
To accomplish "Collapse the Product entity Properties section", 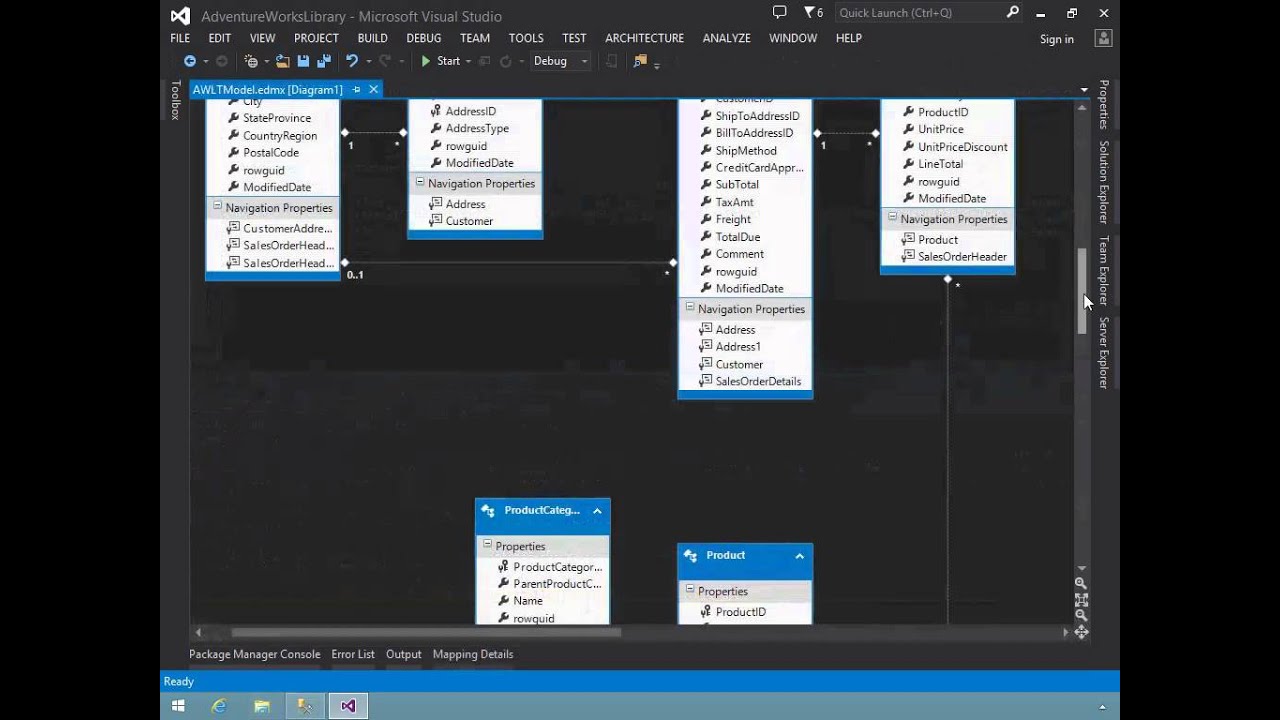I will (x=689, y=590).
